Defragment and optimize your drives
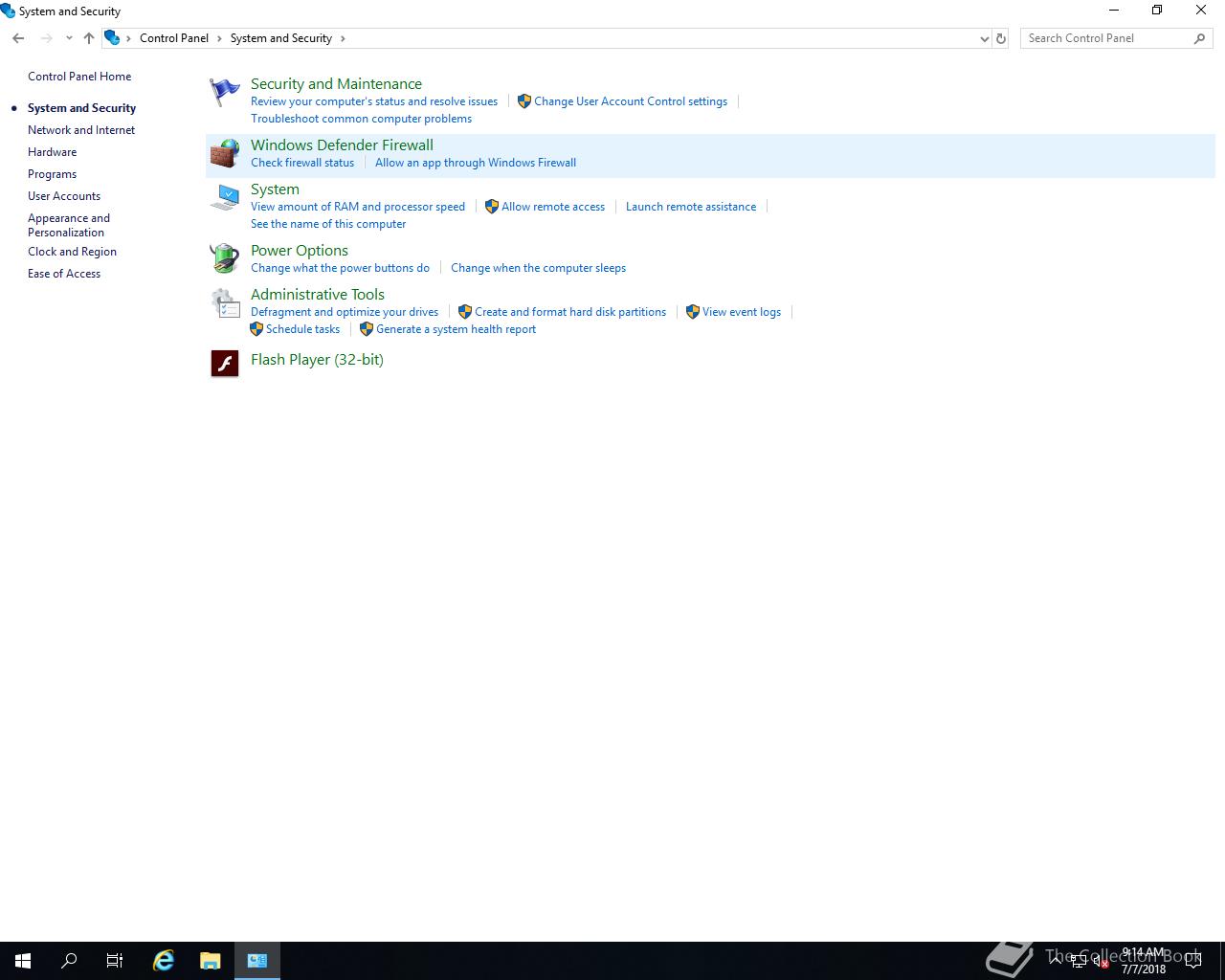The height and width of the screenshot is (980, 1225). tap(345, 312)
